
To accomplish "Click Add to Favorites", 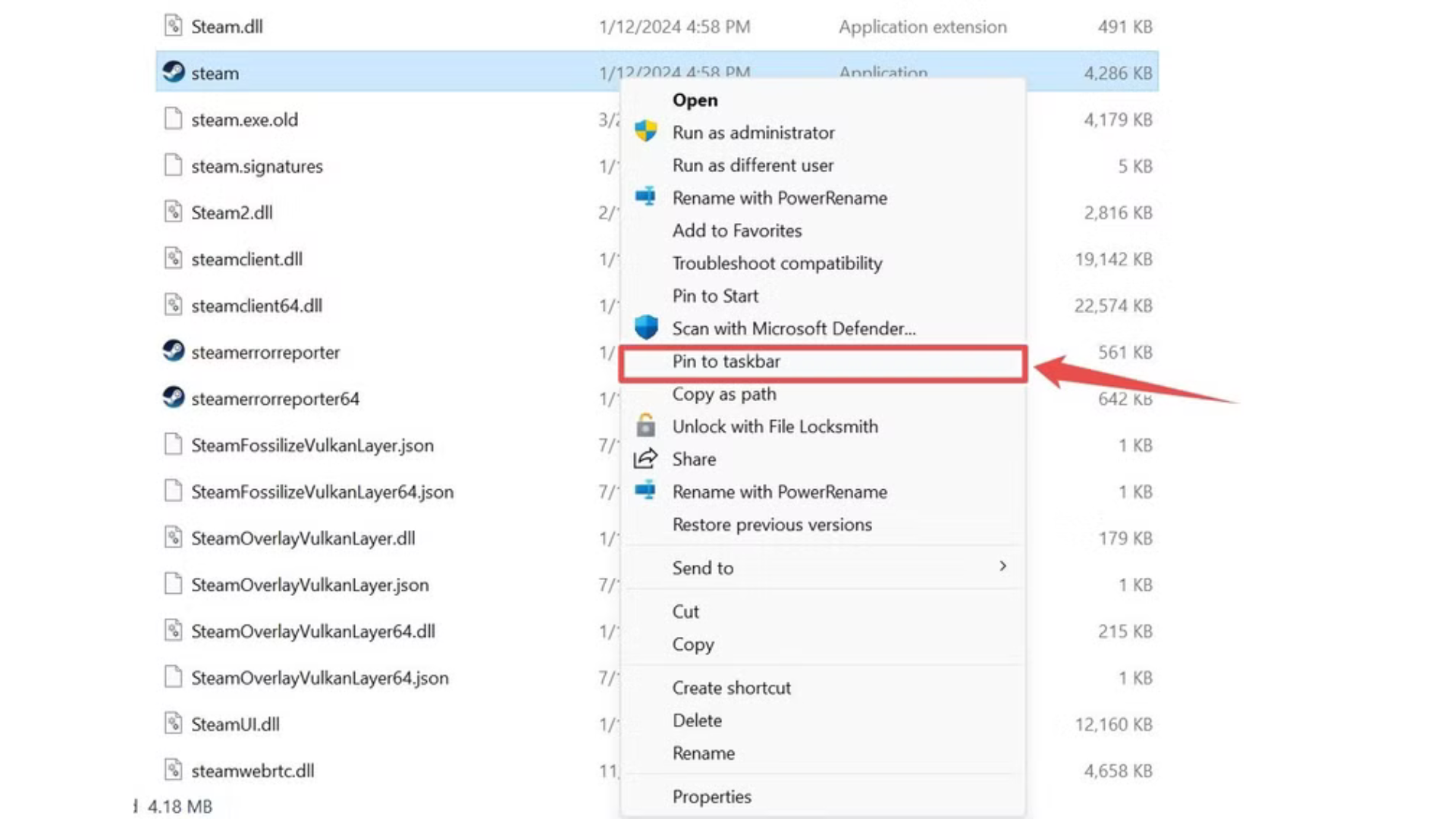I will 736,231.
